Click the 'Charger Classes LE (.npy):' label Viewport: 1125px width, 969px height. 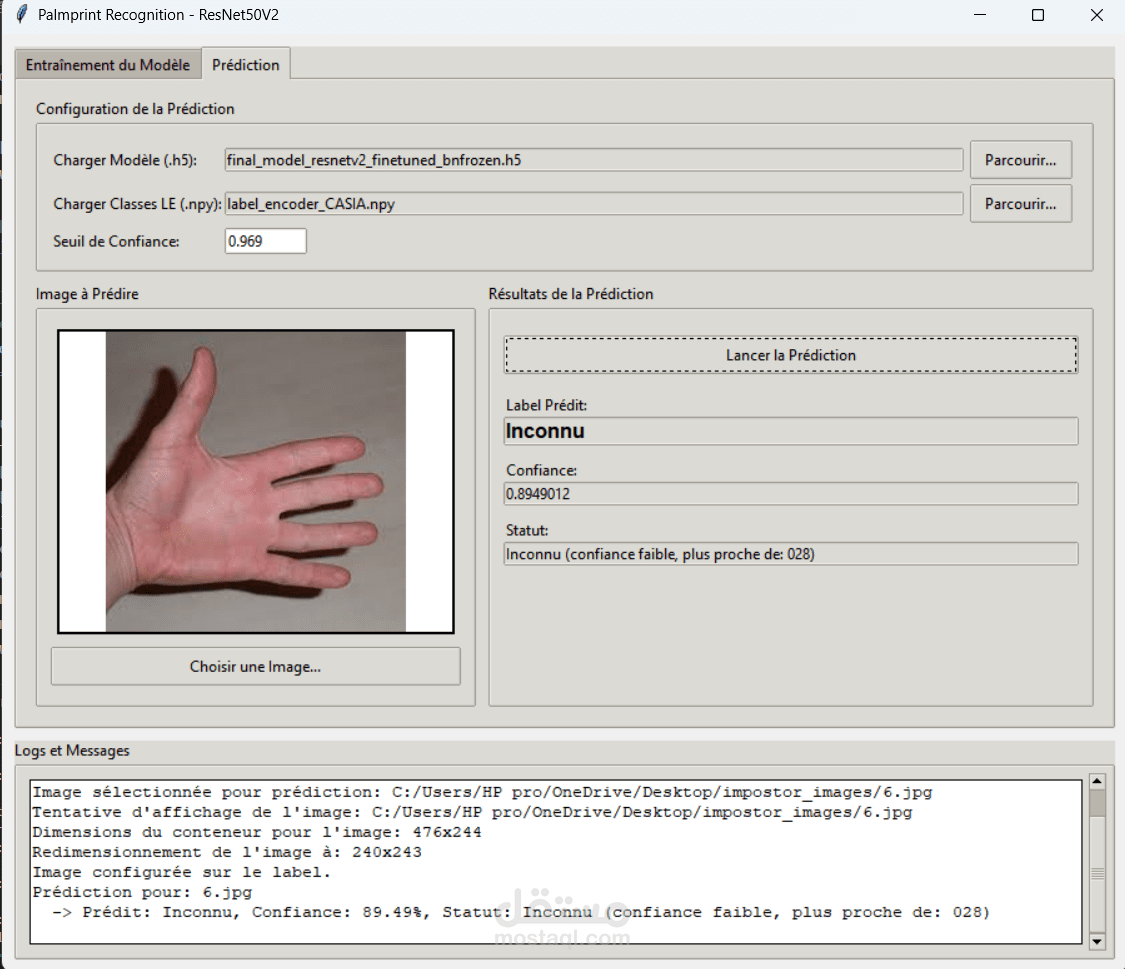point(137,204)
